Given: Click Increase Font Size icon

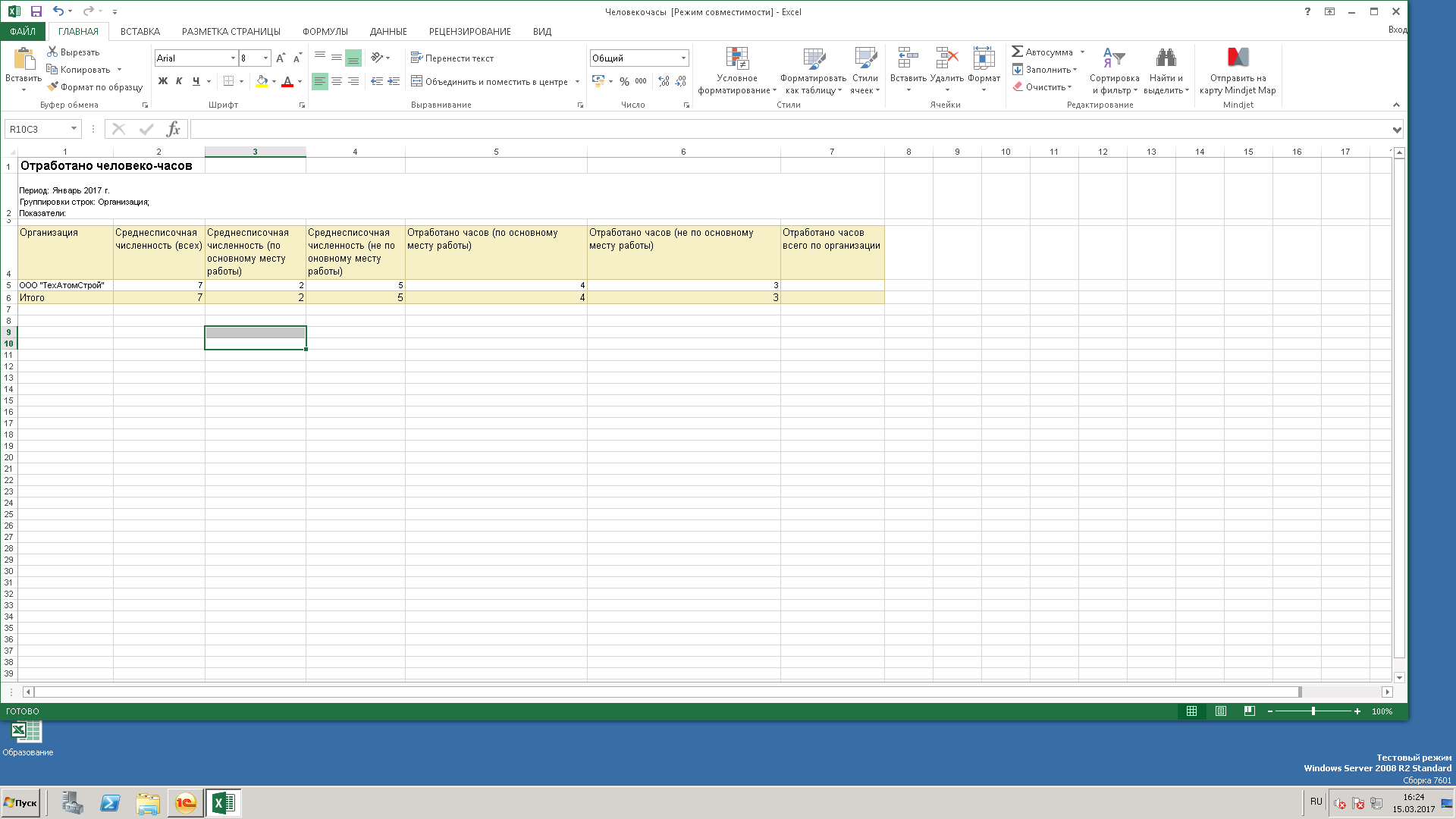Looking at the screenshot, I should click(281, 58).
